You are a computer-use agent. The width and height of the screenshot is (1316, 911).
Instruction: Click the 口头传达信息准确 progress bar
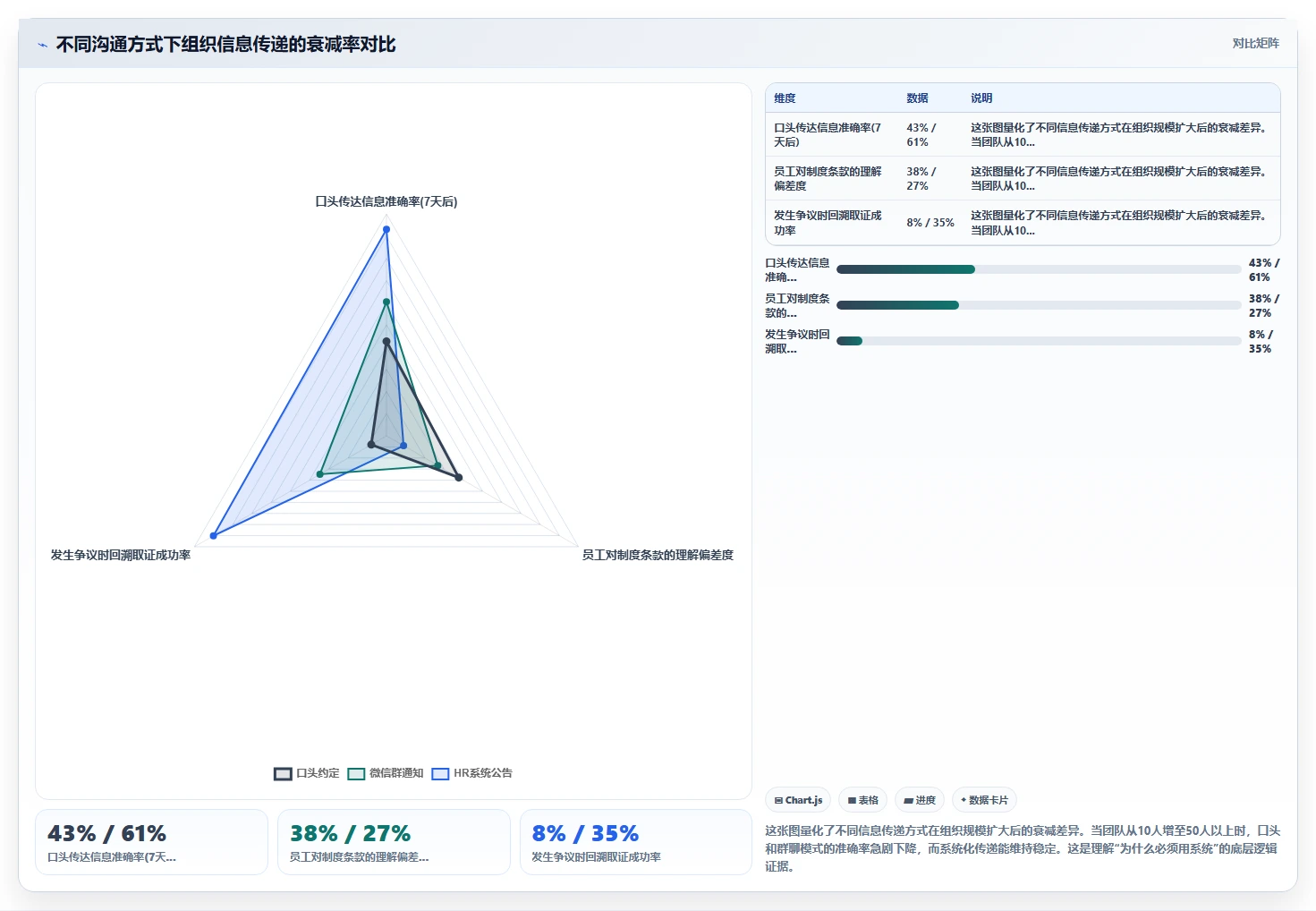pyautogui.click(x=1039, y=269)
